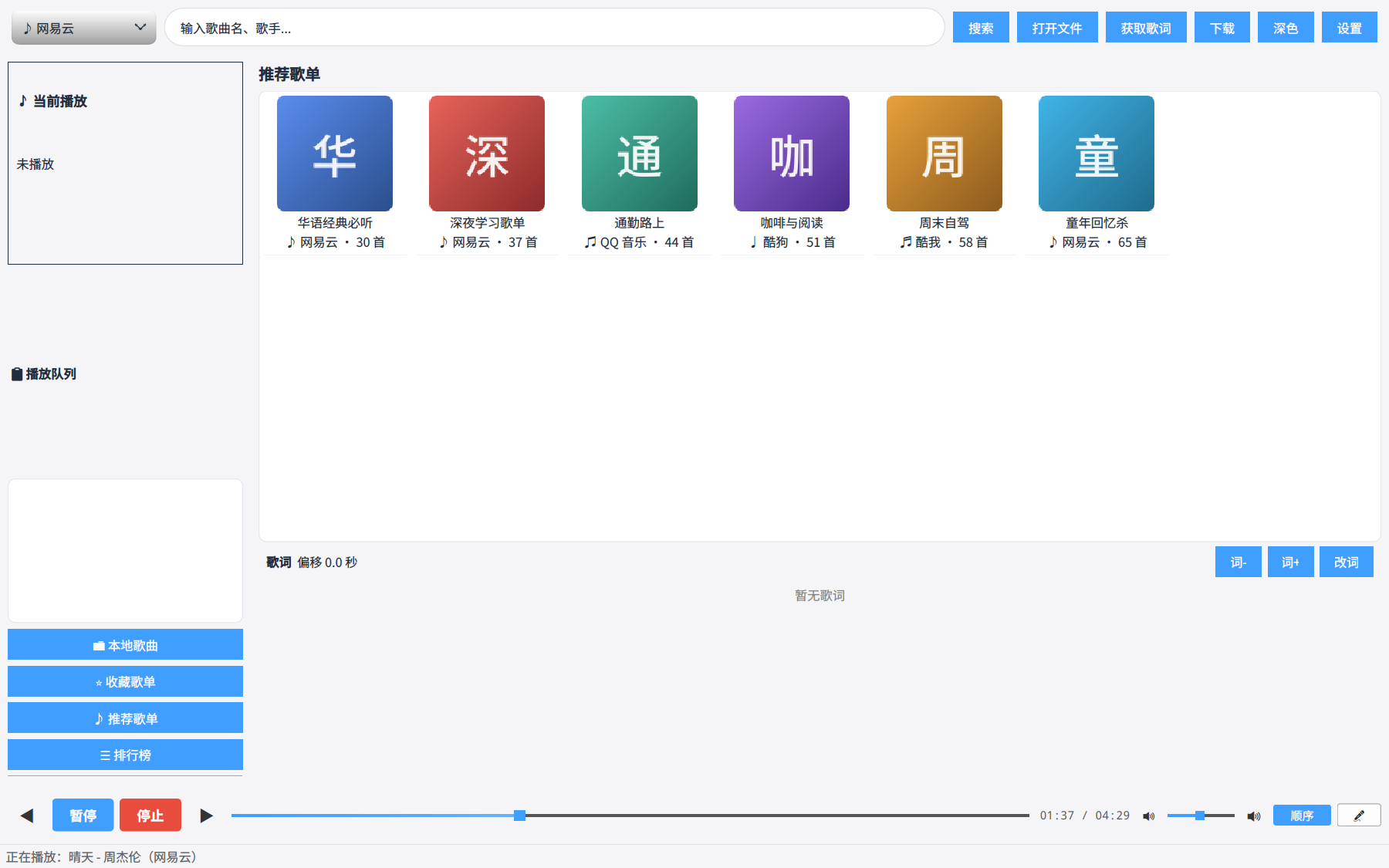The height and width of the screenshot is (868, 1389).
Task: Click the 播放队列 queue header
Action: point(44,374)
